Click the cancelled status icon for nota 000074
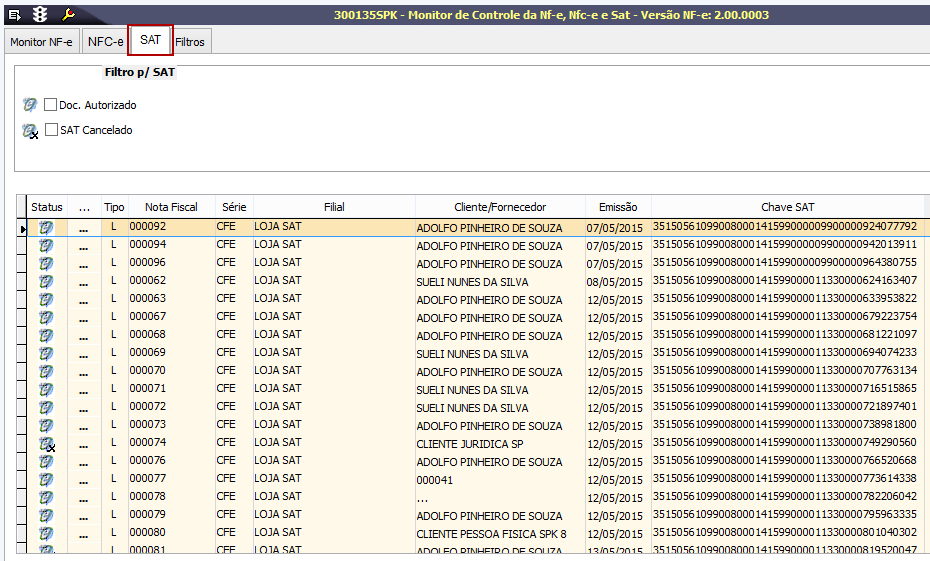The image size is (930, 561). coord(46,444)
